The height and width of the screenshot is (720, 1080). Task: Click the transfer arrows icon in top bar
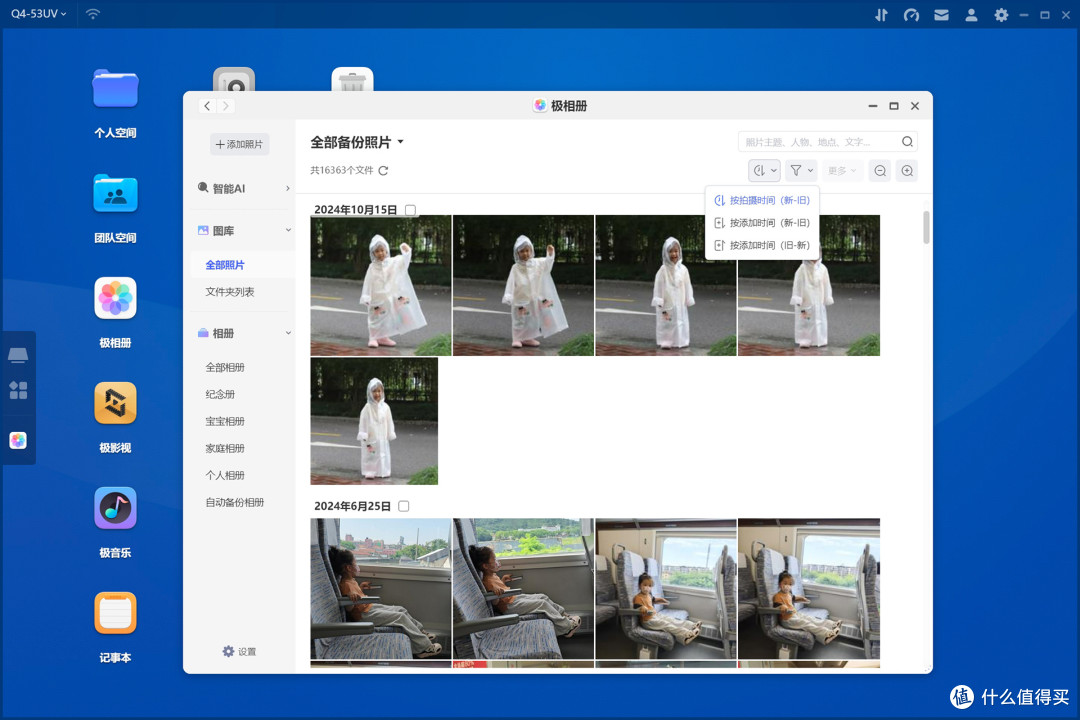(881, 14)
